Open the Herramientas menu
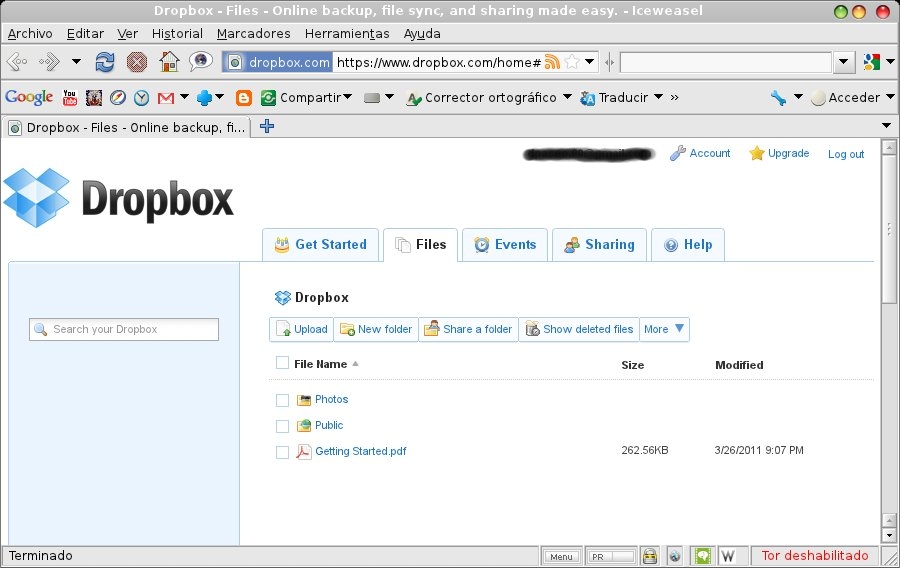The height and width of the screenshot is (568, 900). [347, 34]
